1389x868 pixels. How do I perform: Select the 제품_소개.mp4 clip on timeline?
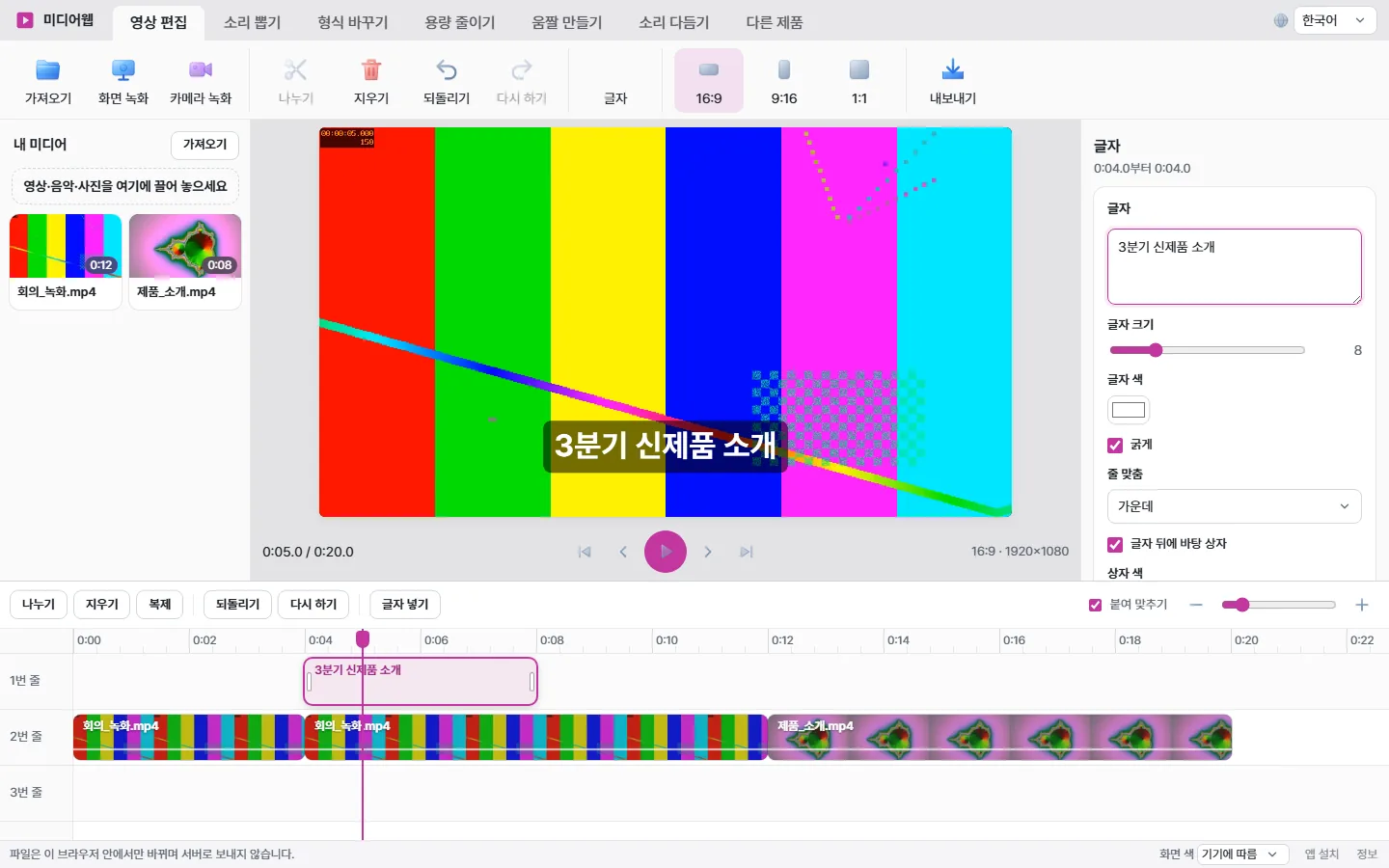tap(1000, 737)
